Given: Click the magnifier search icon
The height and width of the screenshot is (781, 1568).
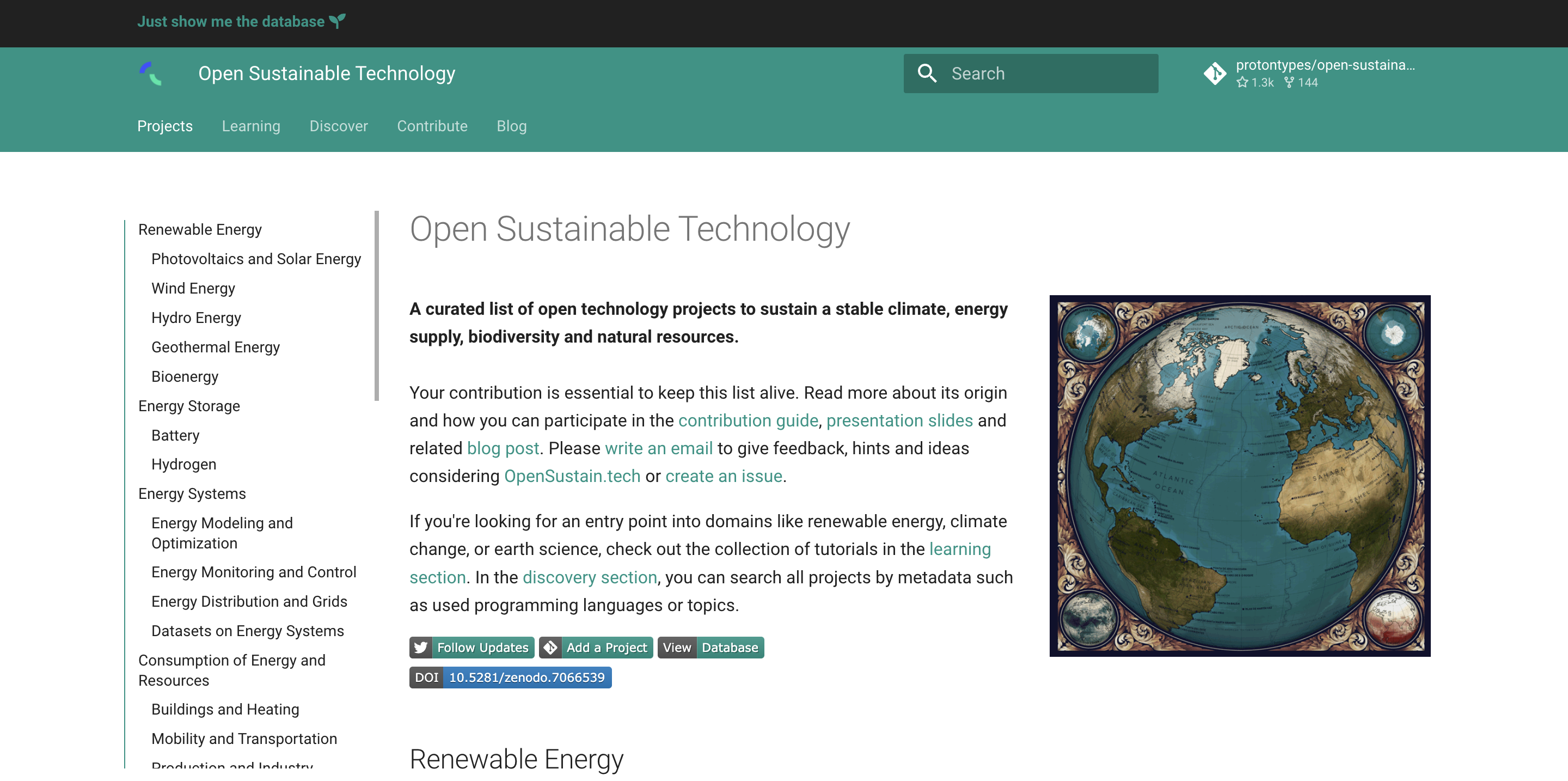Looking at the screenshot, I should click(x=927, y=74).
